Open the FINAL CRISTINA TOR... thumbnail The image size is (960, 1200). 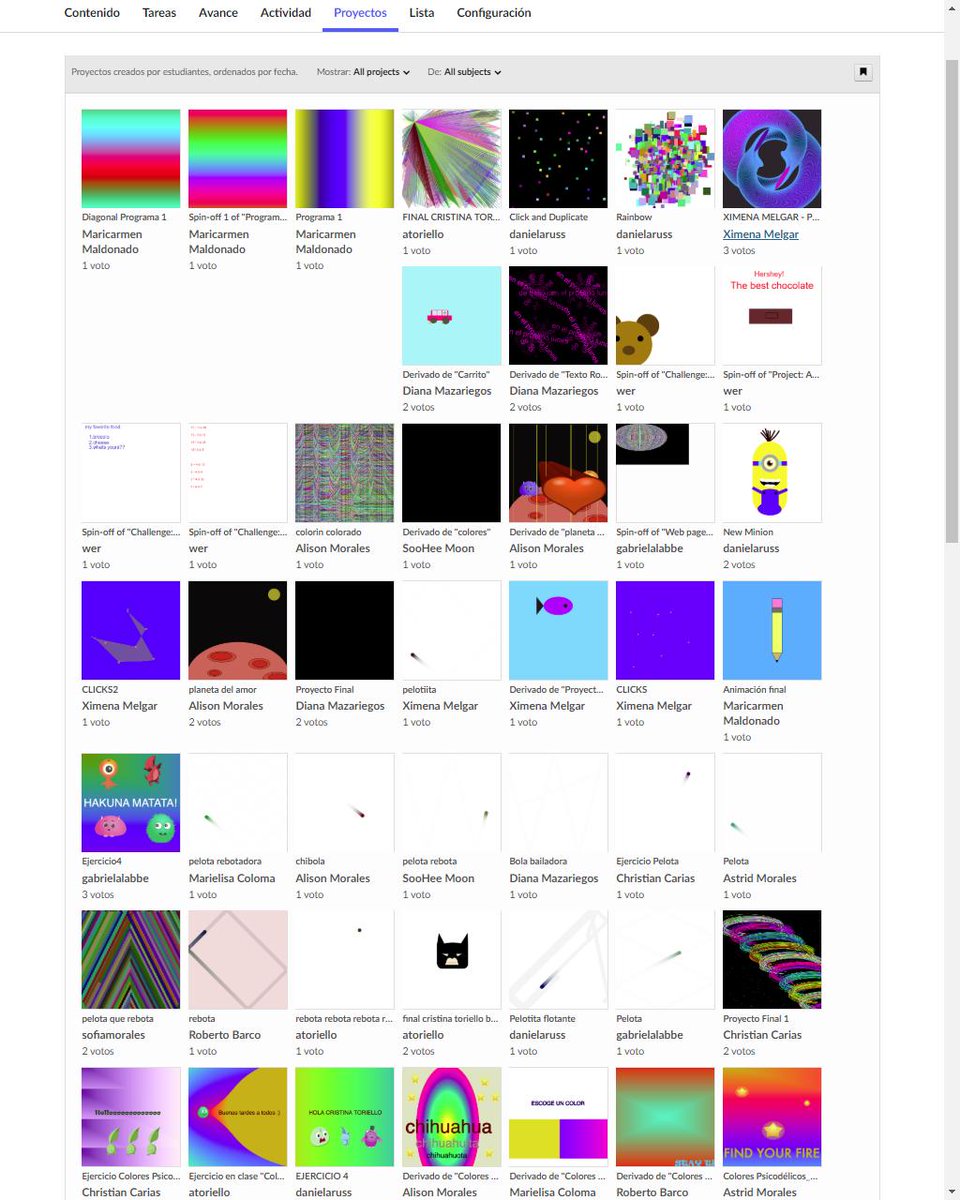[x=452, y=159]
